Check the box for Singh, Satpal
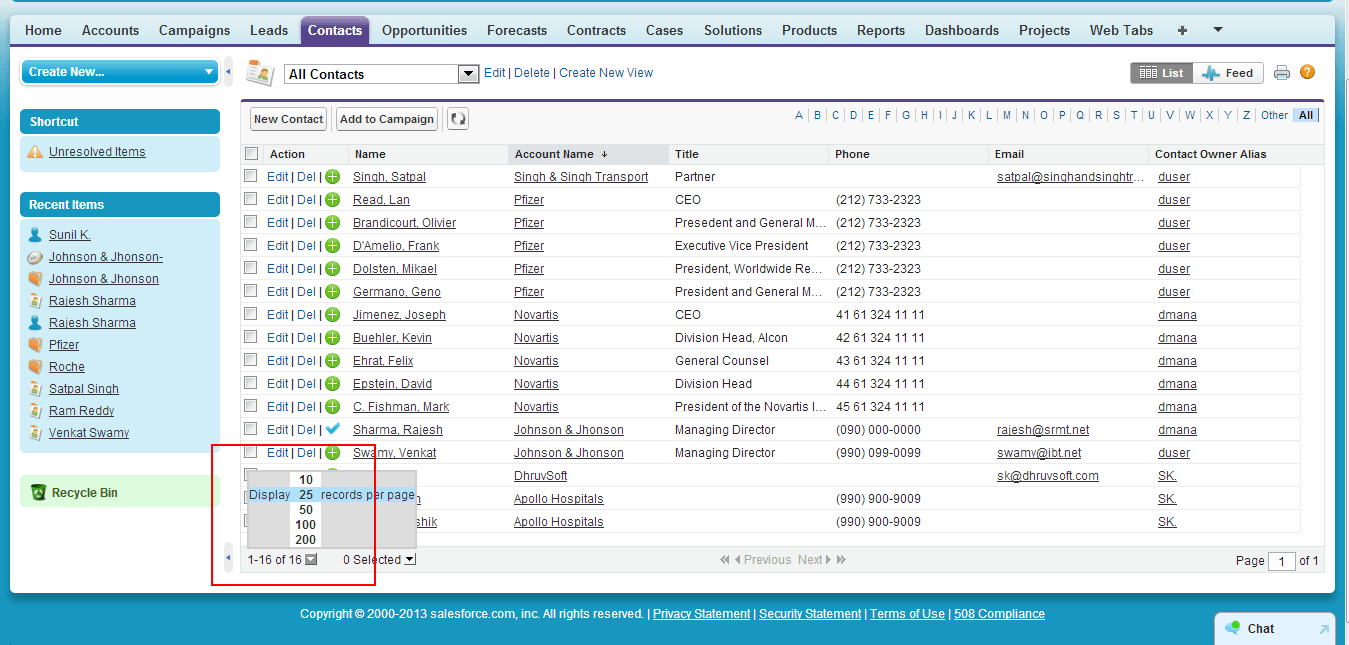1349x645 pixels. click(x=252, y=176)
